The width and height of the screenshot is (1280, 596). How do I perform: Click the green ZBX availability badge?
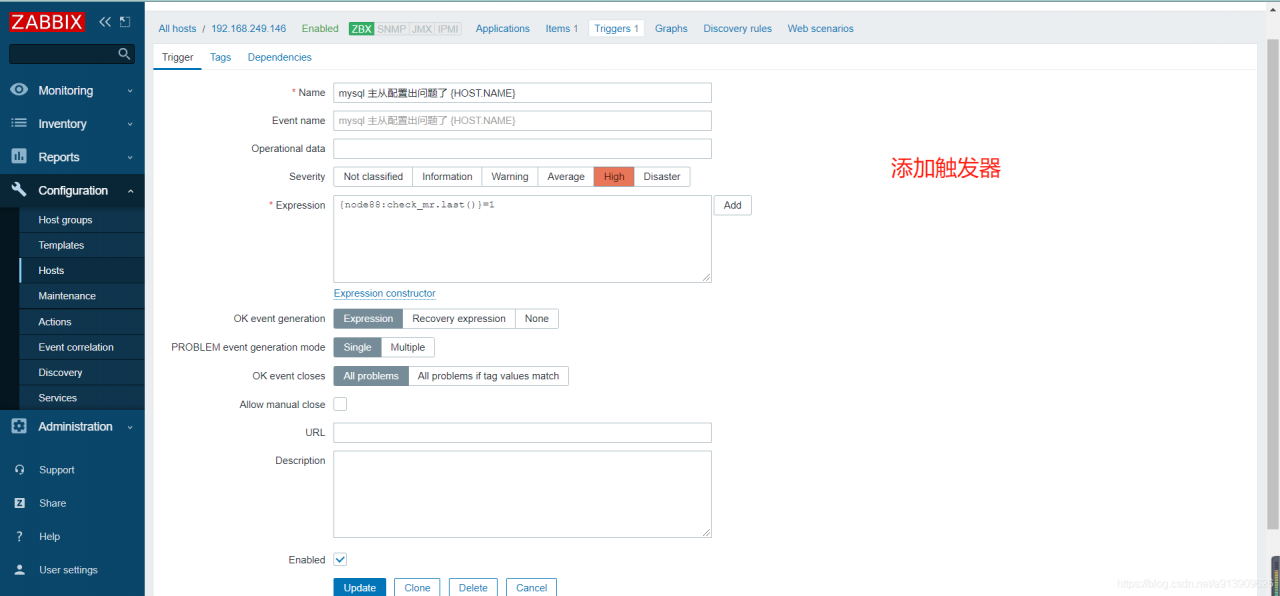361,29
